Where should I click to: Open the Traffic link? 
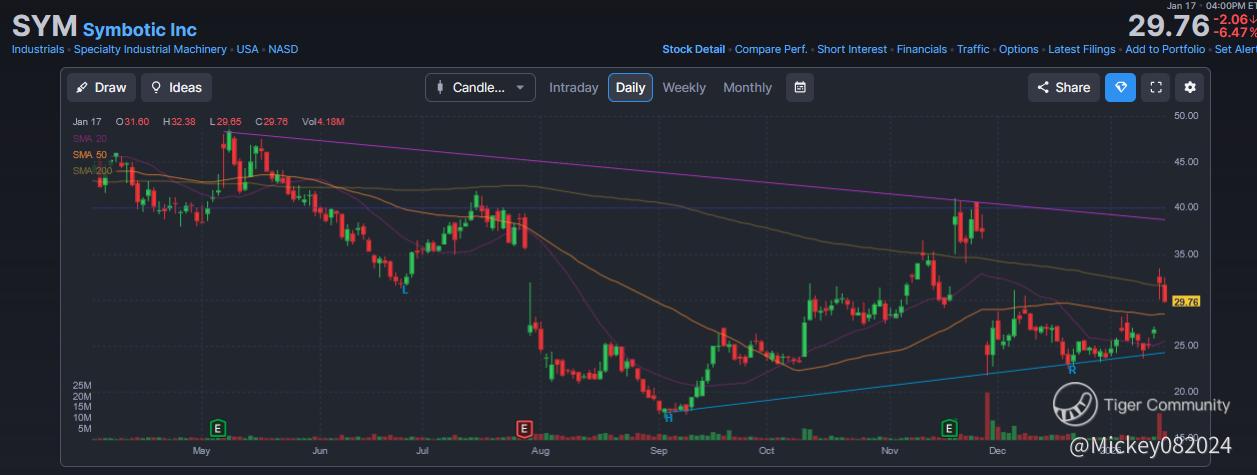973,49
